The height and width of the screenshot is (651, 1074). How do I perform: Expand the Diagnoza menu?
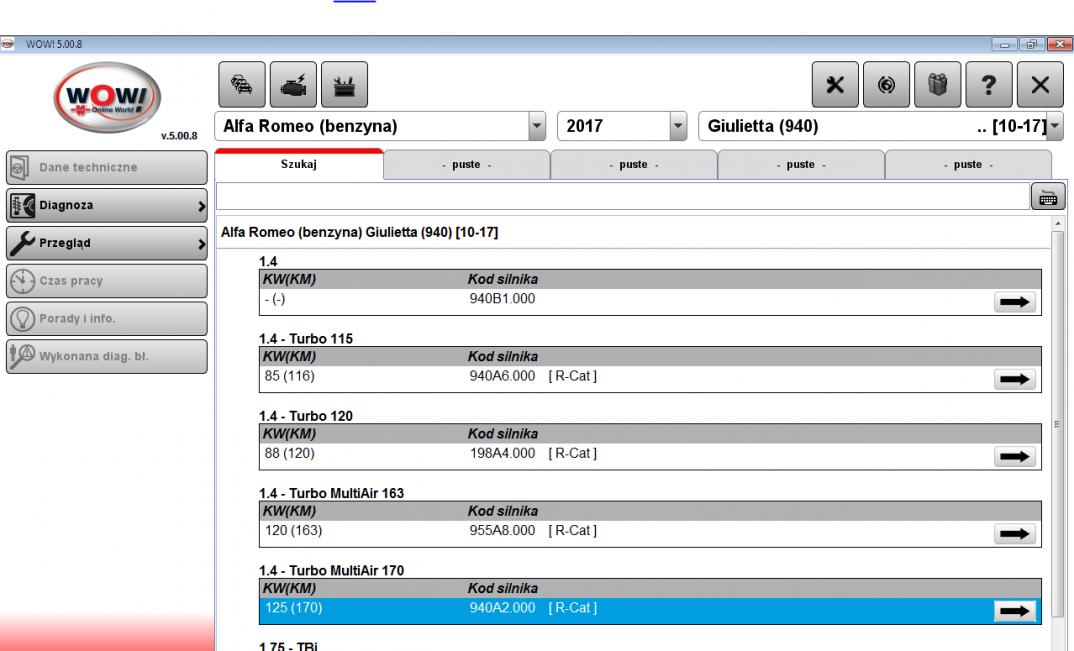click(107, 205)
